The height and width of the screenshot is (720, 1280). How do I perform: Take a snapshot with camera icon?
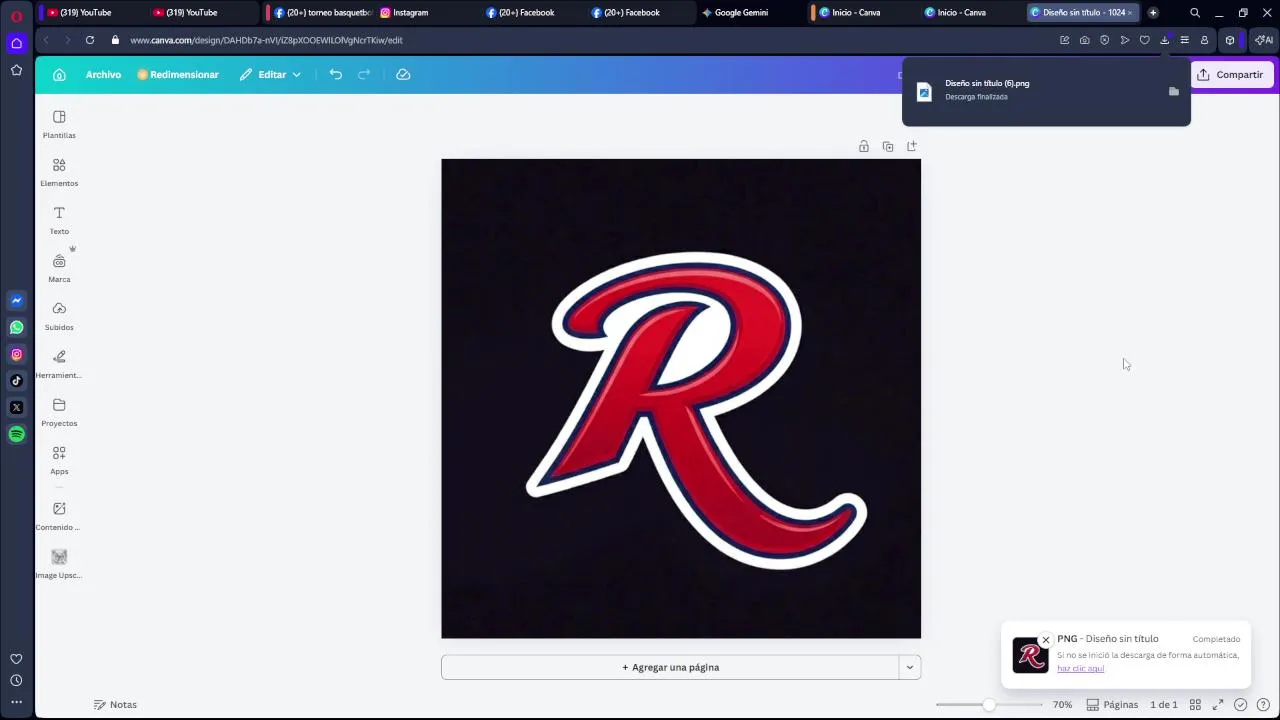(x=1085, y=40)
